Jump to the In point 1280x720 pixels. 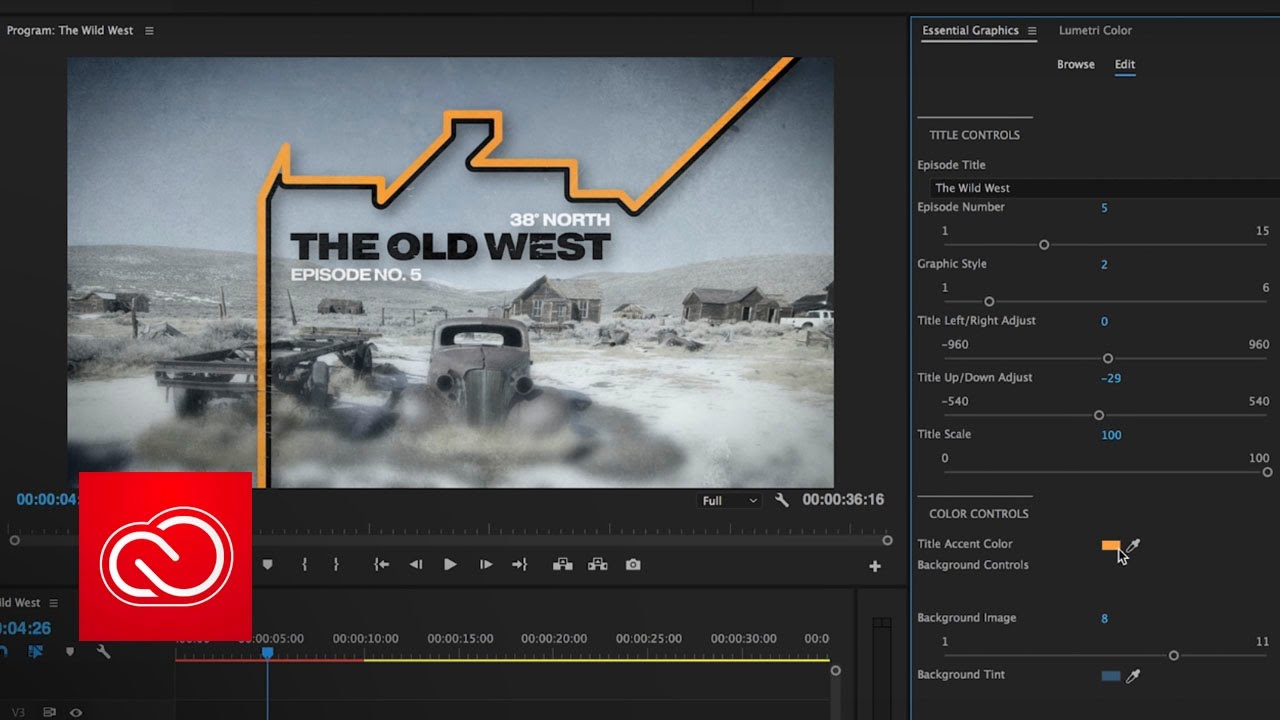coord(381,565)
